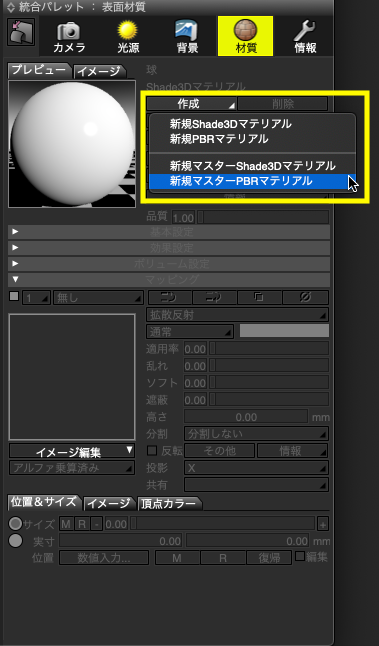The image size is (379, 646).
Task: Expand the 基本設定 section
Action: [169, 232]
